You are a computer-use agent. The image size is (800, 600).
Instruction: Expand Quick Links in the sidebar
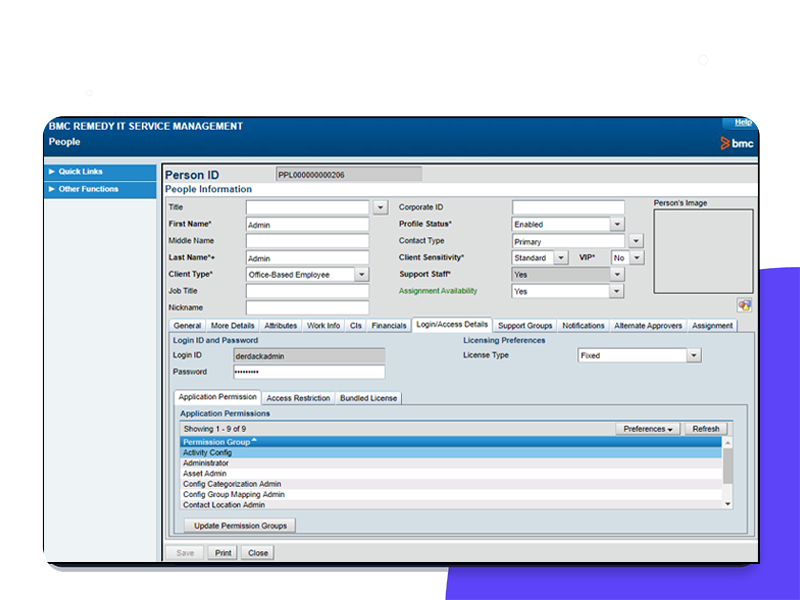pyautogui.click(x=101, y=171)
